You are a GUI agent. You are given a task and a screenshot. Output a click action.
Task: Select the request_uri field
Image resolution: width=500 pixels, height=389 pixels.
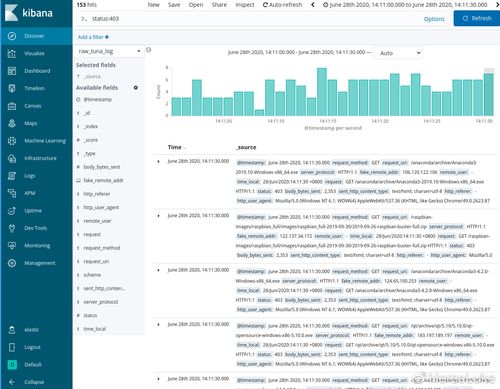(x=96, y=261)
